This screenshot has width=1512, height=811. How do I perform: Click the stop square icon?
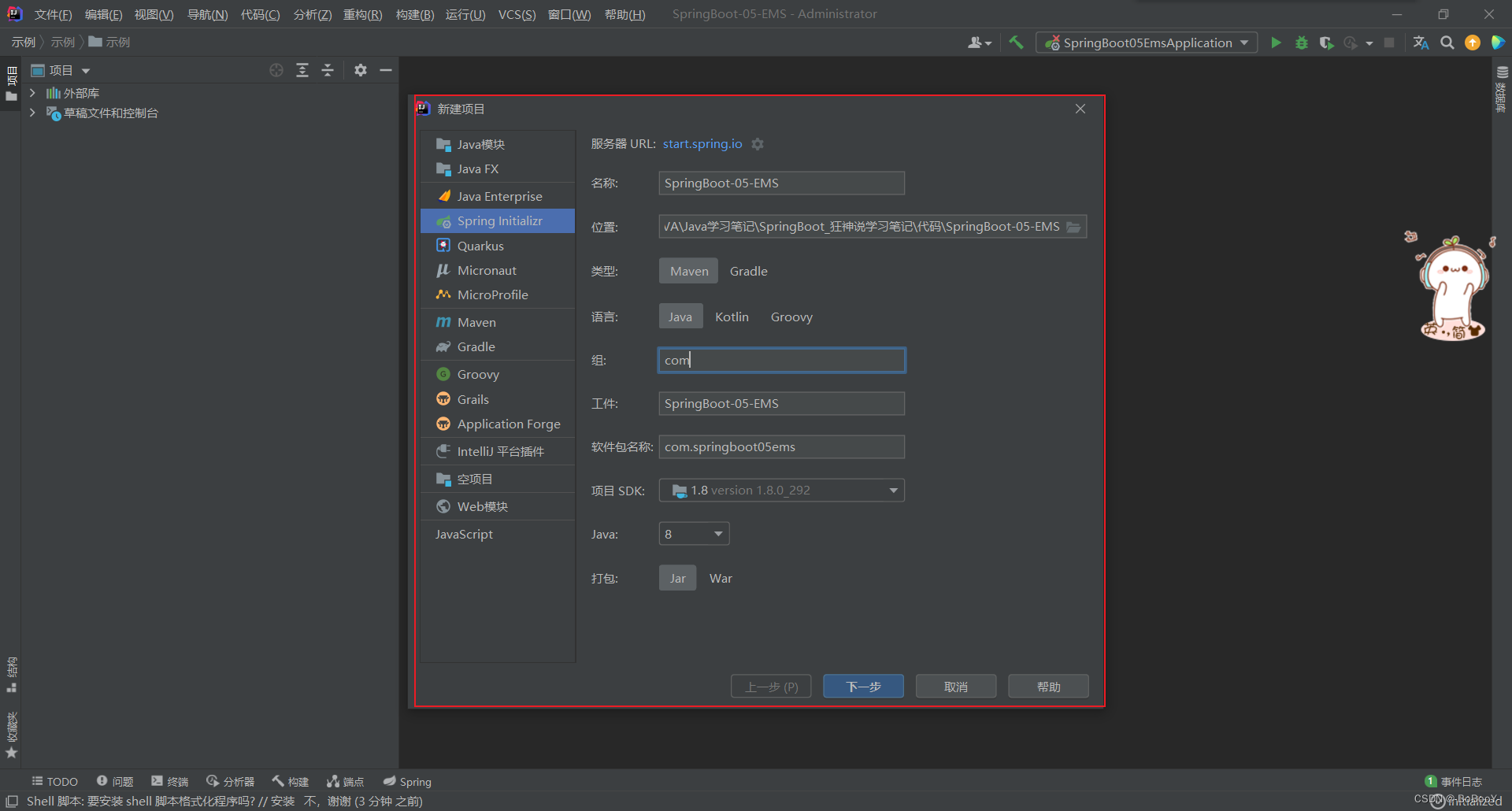point(1389,43)
